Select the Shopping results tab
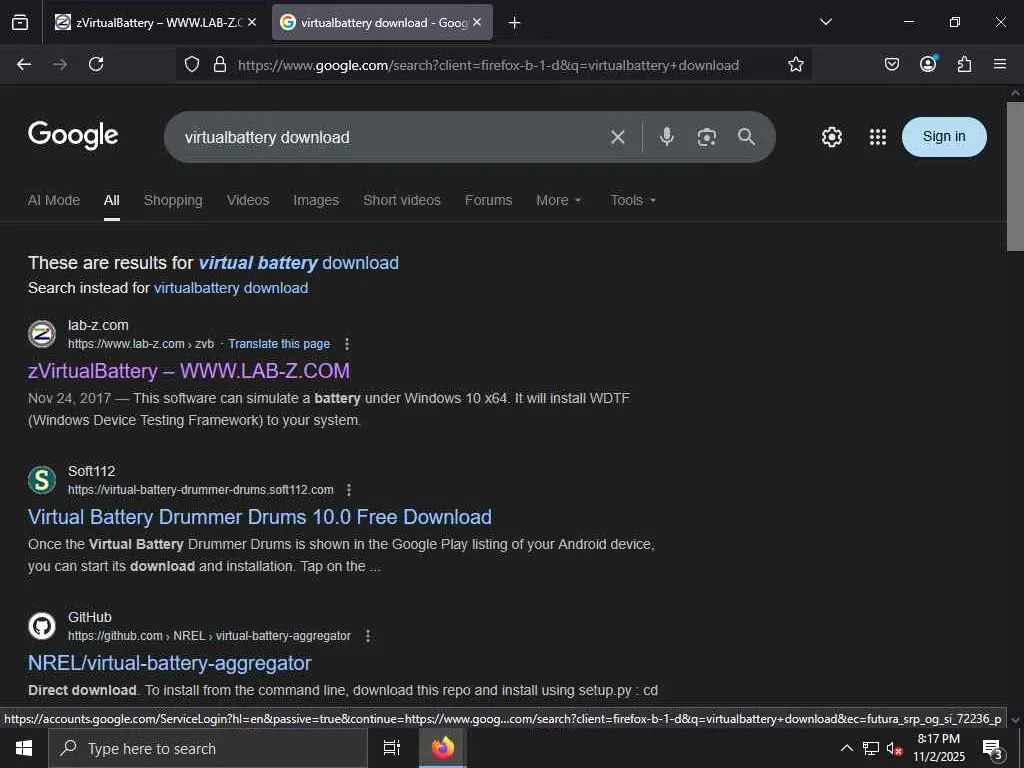Screen dimensions: 1024x768 tap(173, 200)
